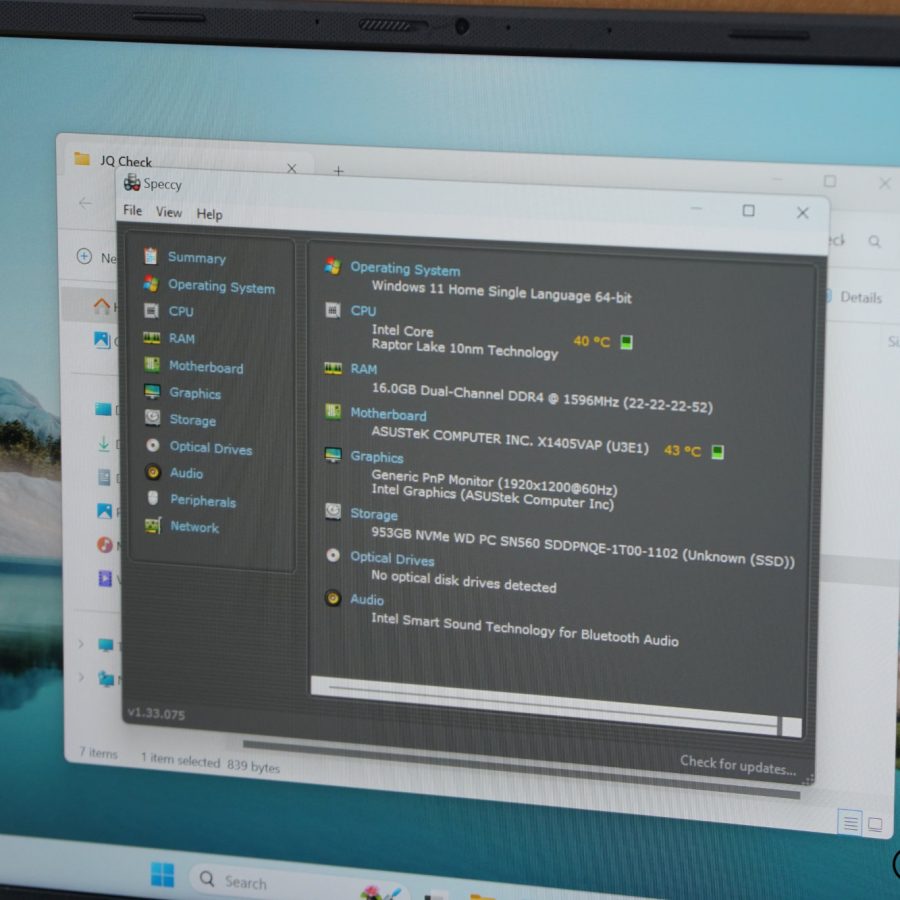Screen dimensions: 900x900
Task: Open the Details pane button in File Explorer
Action: click(x=855, y=297)
